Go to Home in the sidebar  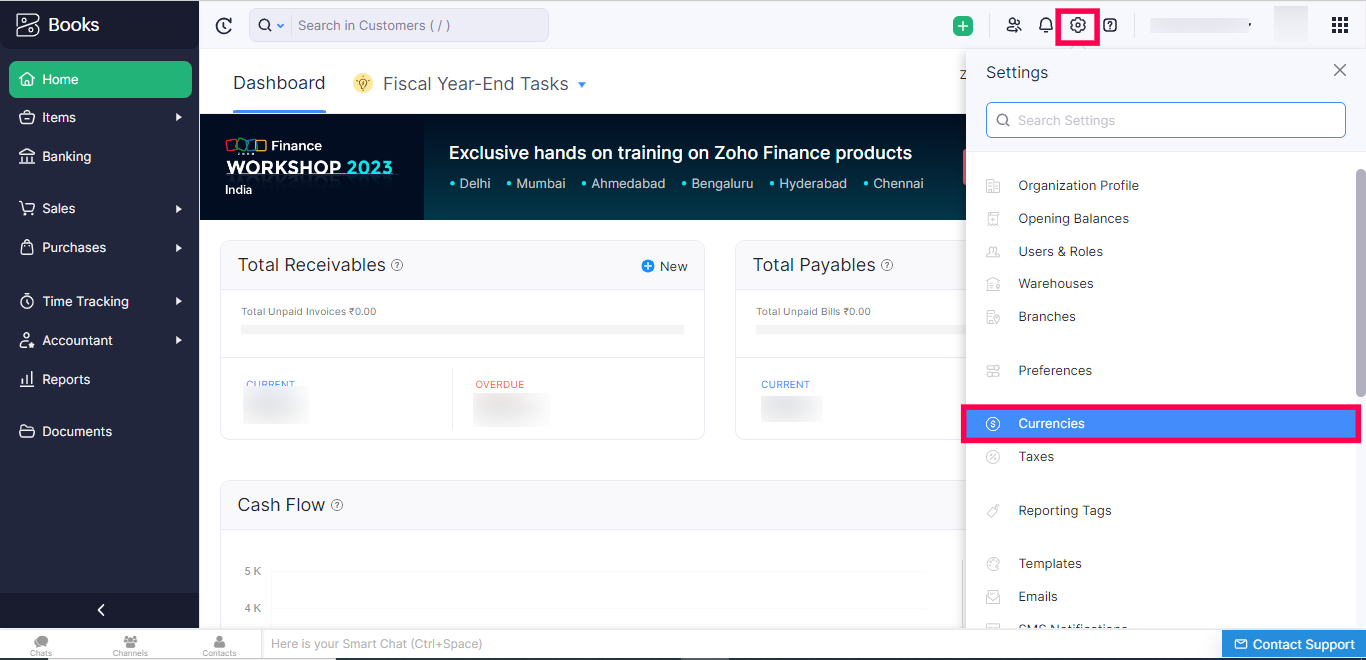click(100, 79)
